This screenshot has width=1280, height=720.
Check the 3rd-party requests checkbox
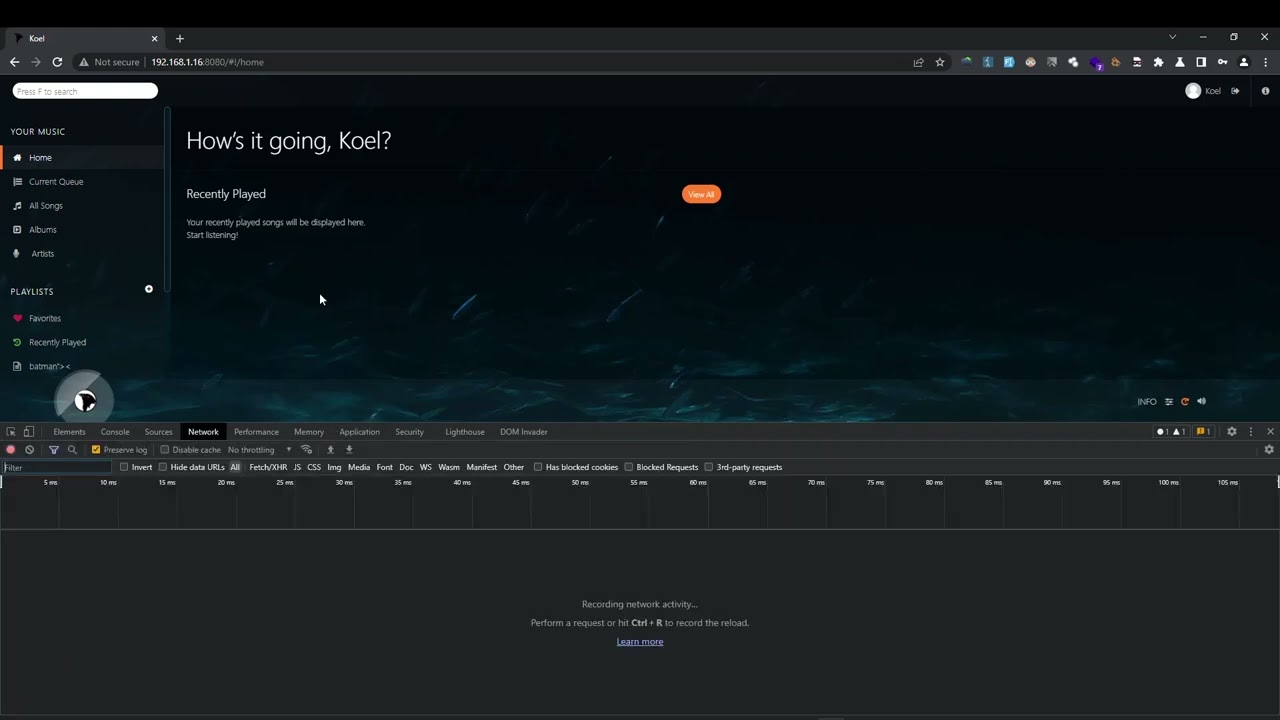(709, 467)
